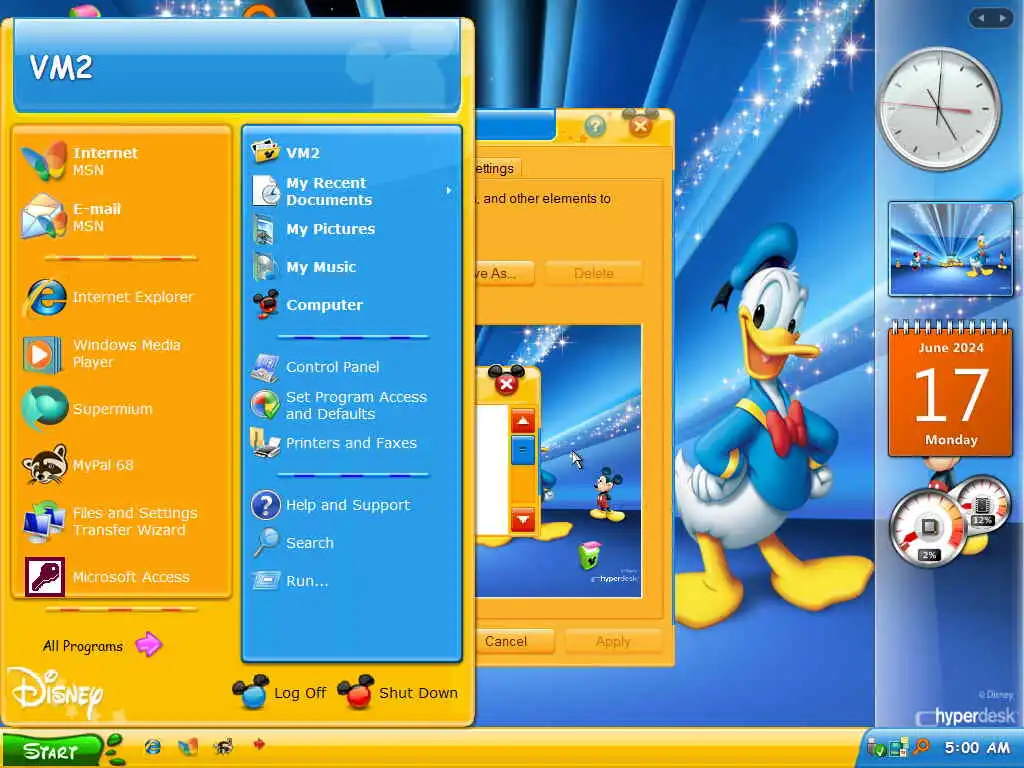
Task: Open My Music folder icon
Action: 265,266
